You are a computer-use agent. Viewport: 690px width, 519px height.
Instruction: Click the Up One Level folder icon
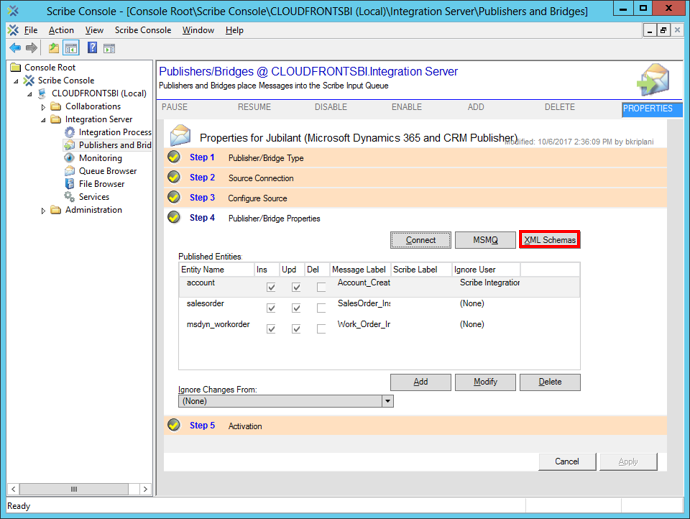(54, 48)
